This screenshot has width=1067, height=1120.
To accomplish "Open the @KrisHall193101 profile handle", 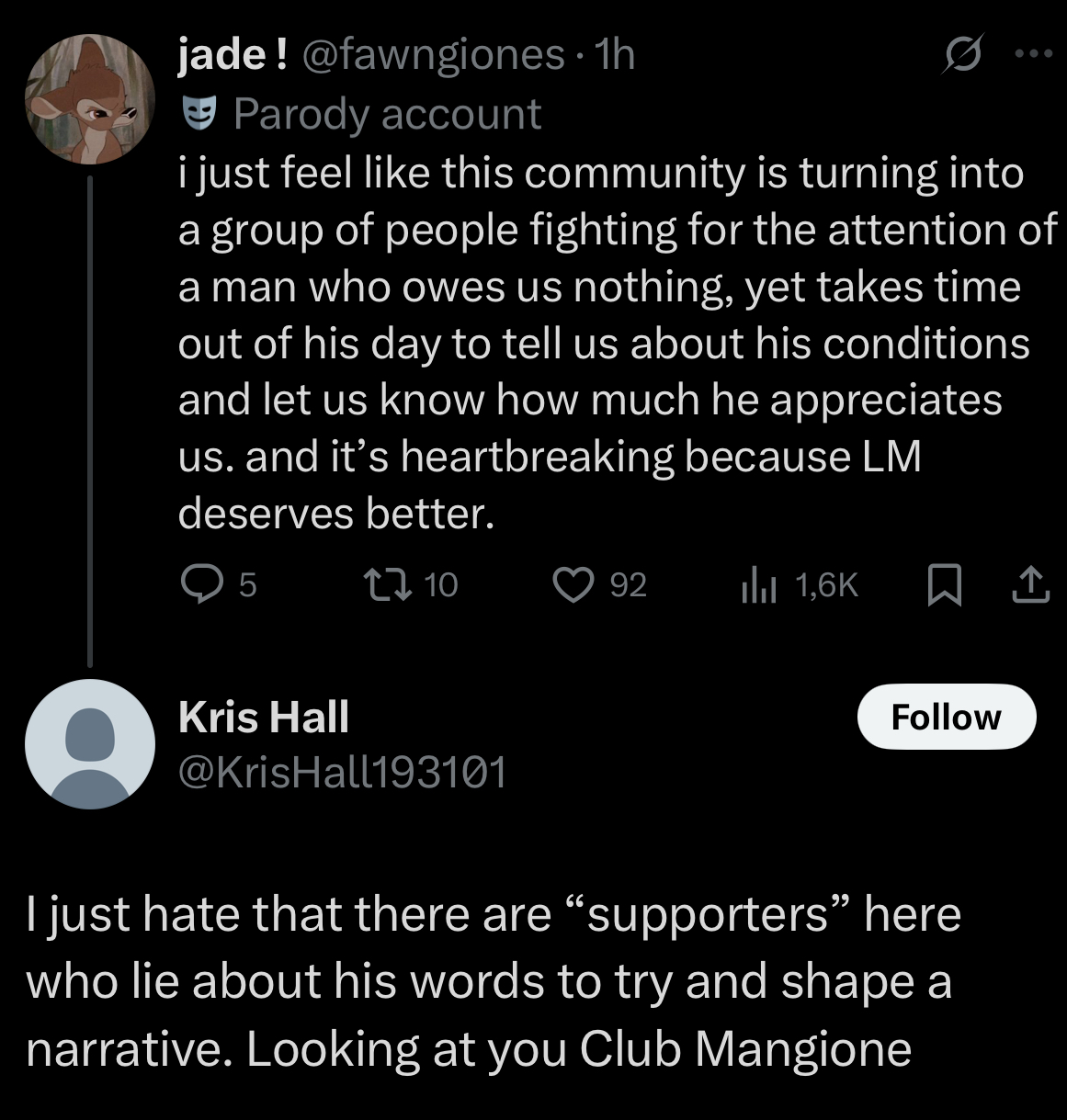I will coord(342,773).
